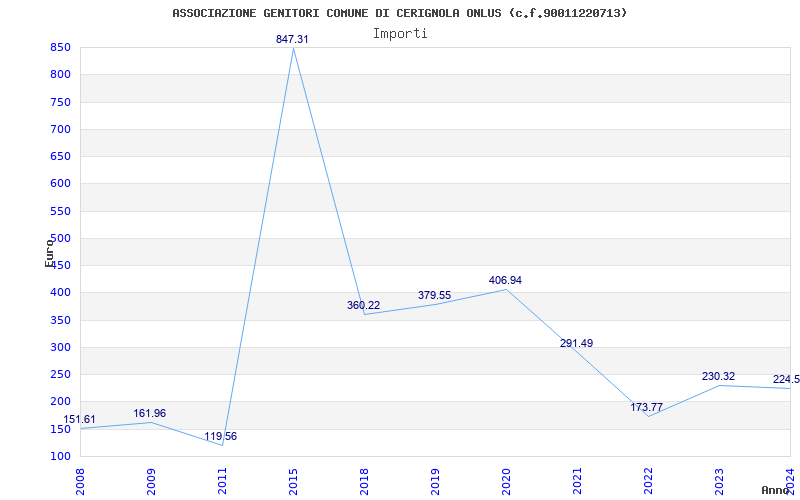Image resolution: width=800 pixels, height=500 pixels.
Task: Click the 550 y-axis tick label
Action: 60,211
